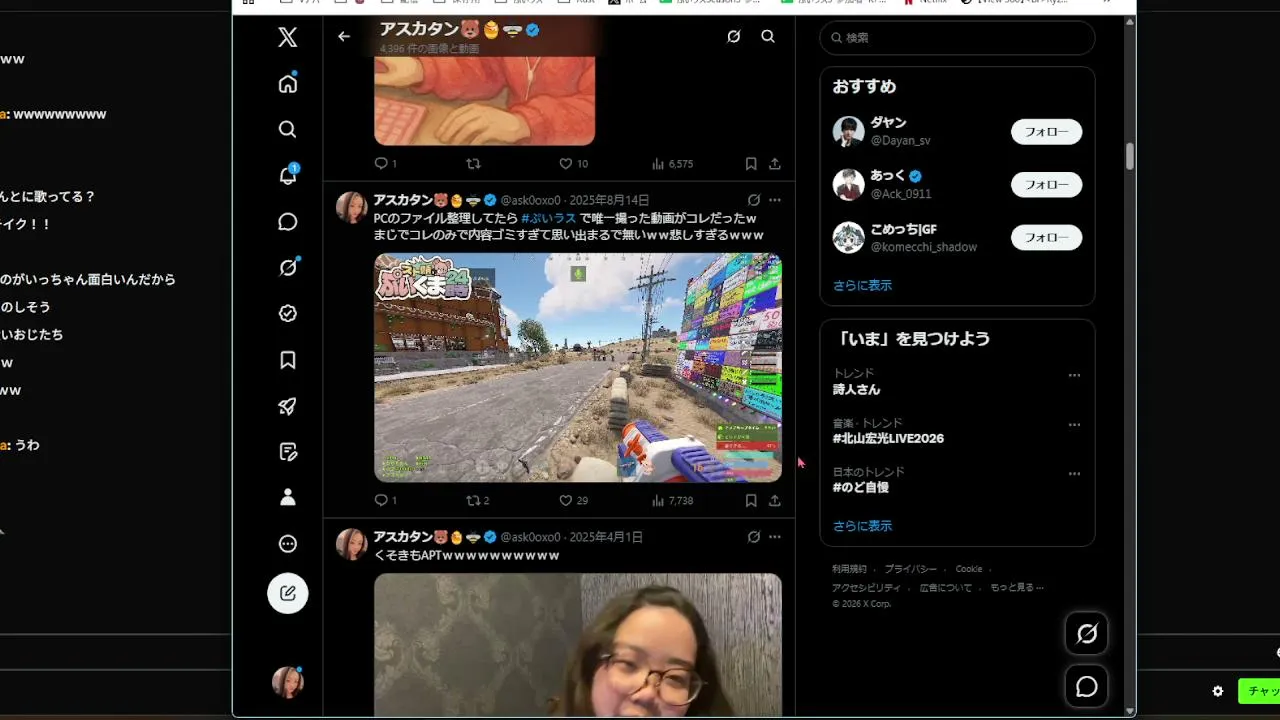Open the @ask0oxo0 handle on the August 14 post
Image resolution: width=1280 pixels, height=720 pixels.
tap(530, 200)
